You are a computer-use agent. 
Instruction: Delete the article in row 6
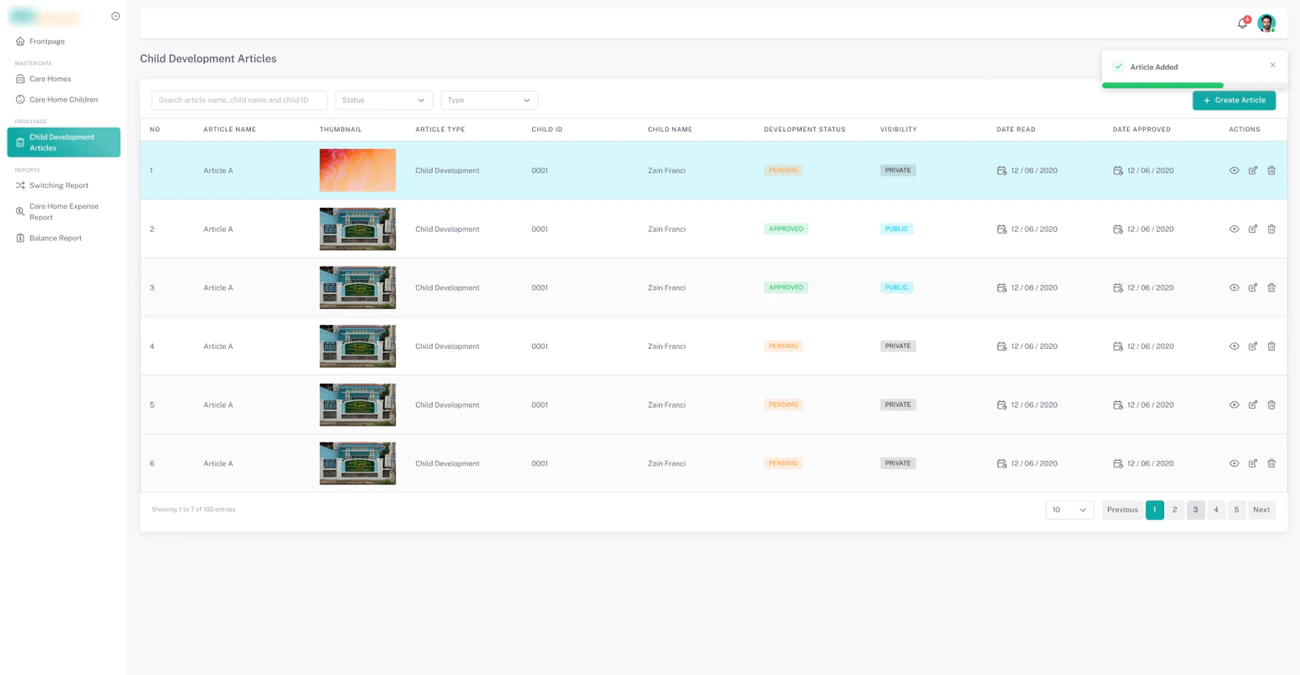pyautogui.click(x=1271, y=464)
